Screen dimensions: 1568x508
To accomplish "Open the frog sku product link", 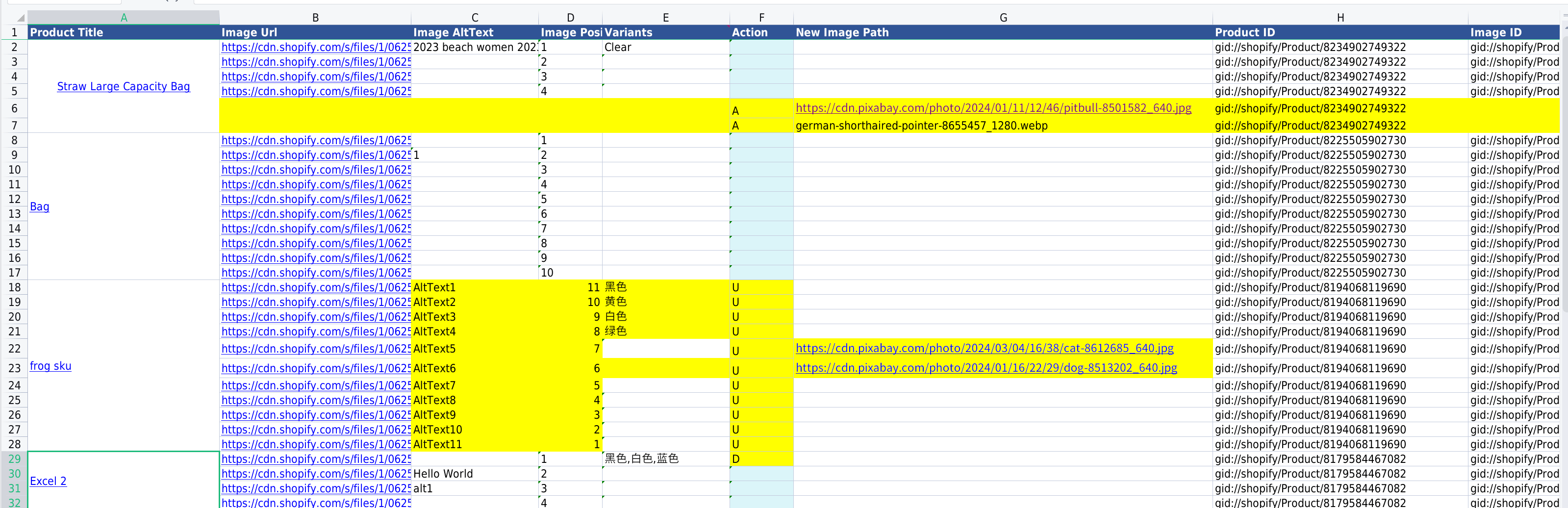I will click(x=51, y=366).
